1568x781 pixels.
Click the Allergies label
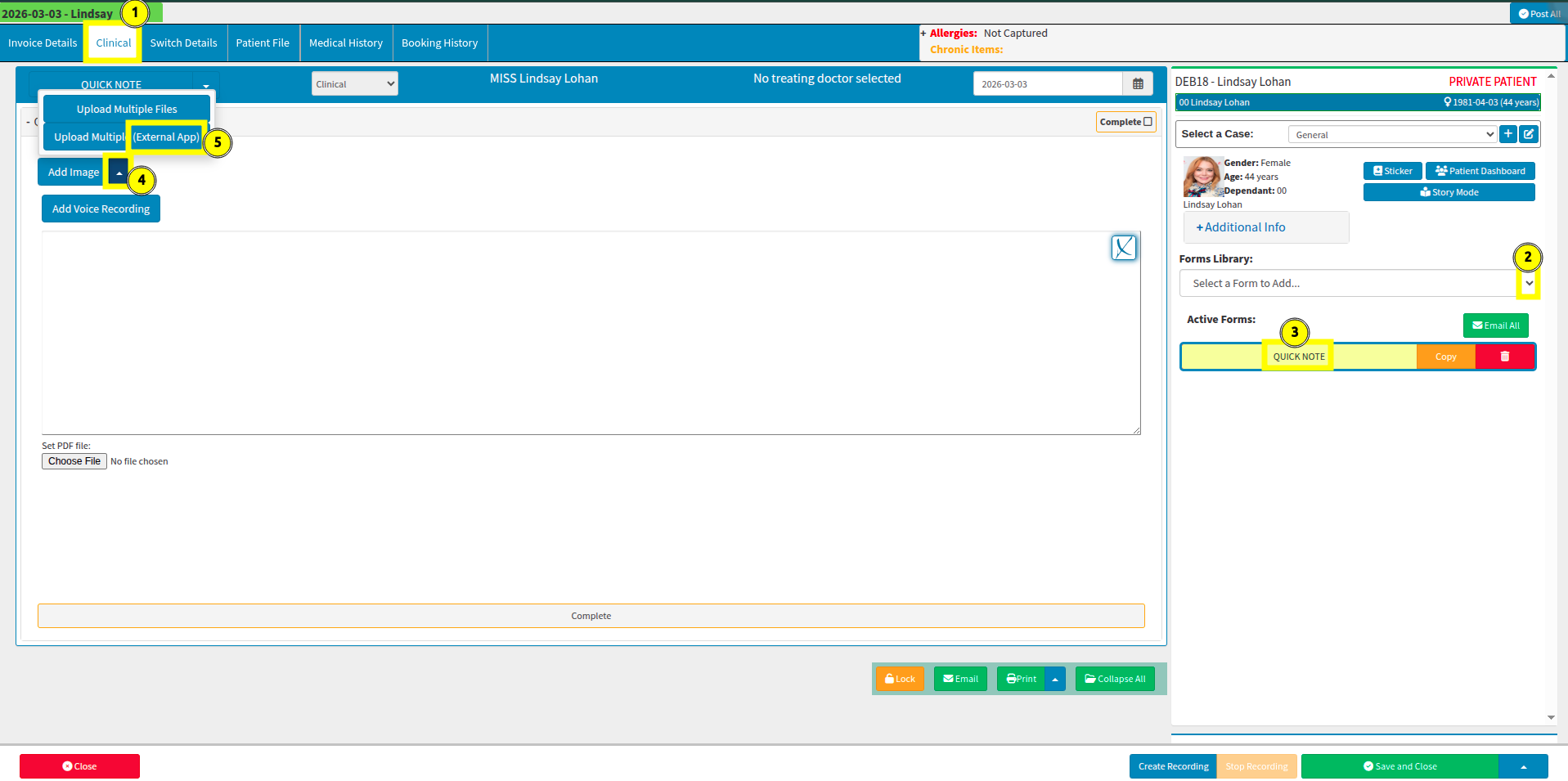coord(953,34)
